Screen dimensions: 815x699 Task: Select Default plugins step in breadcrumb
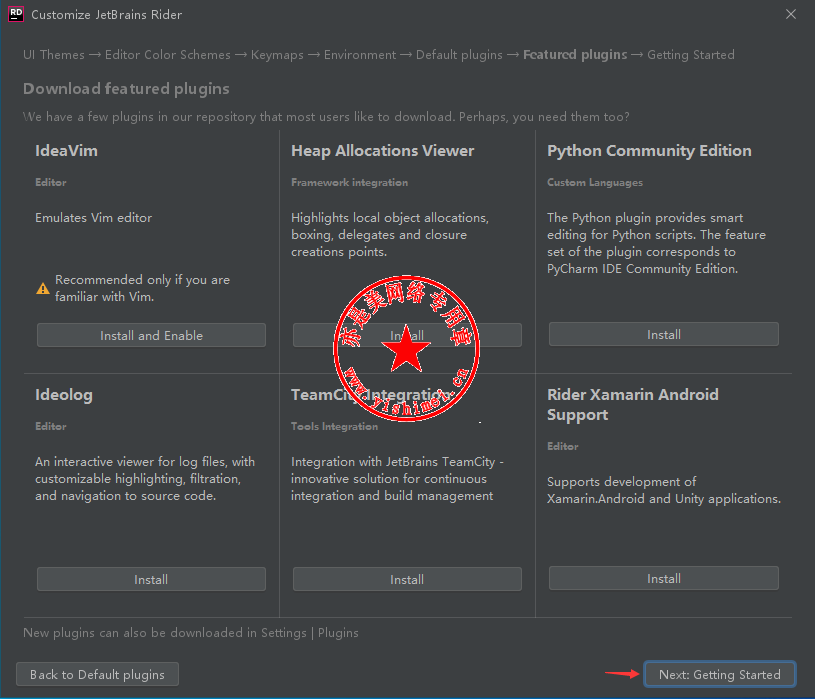click(x=459, y=55)
